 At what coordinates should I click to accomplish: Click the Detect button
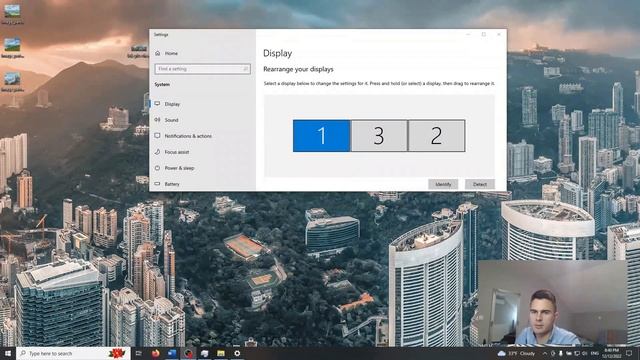(x=480, y=184)
